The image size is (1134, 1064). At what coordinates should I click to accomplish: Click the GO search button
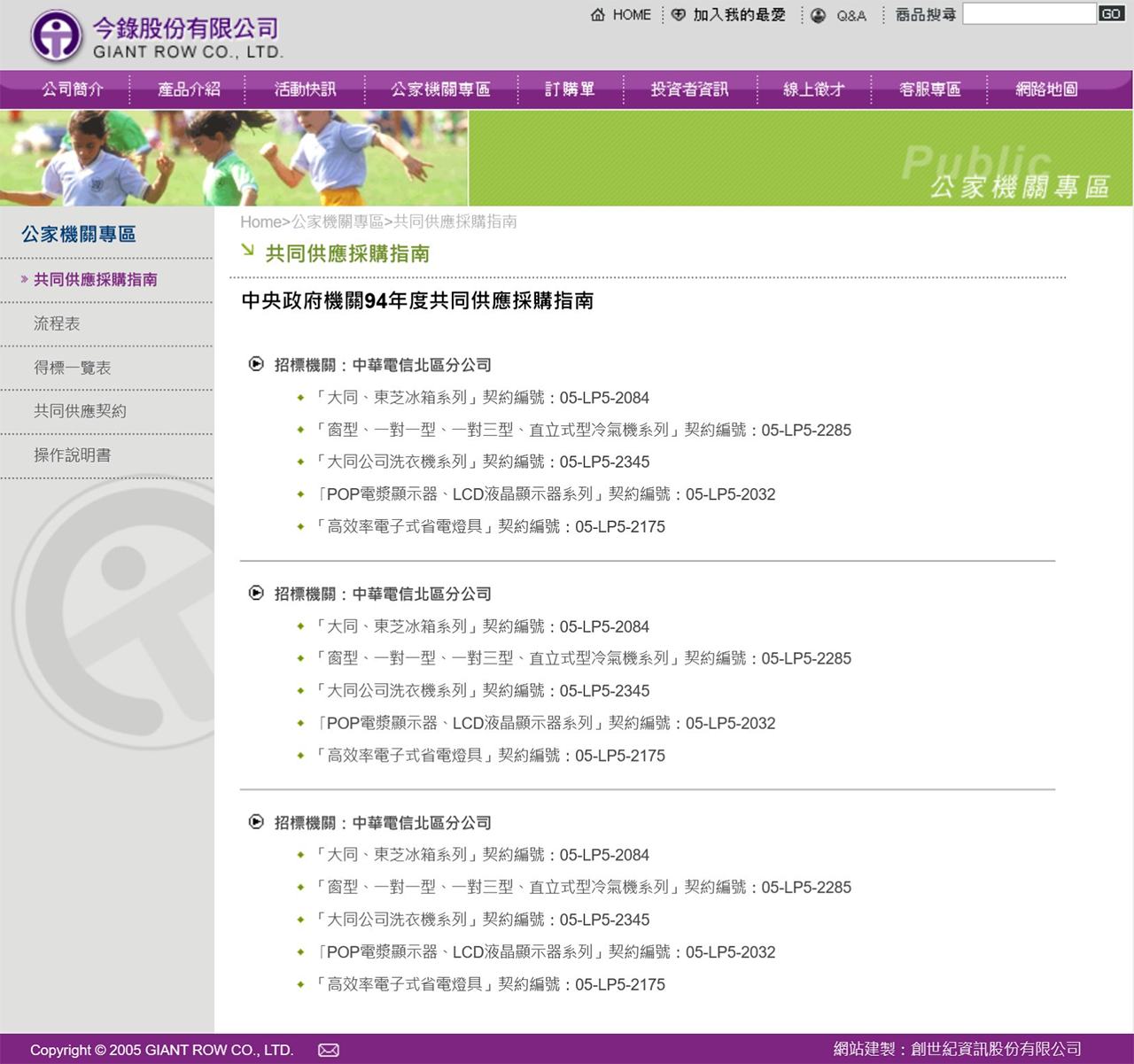point(1111,13)
